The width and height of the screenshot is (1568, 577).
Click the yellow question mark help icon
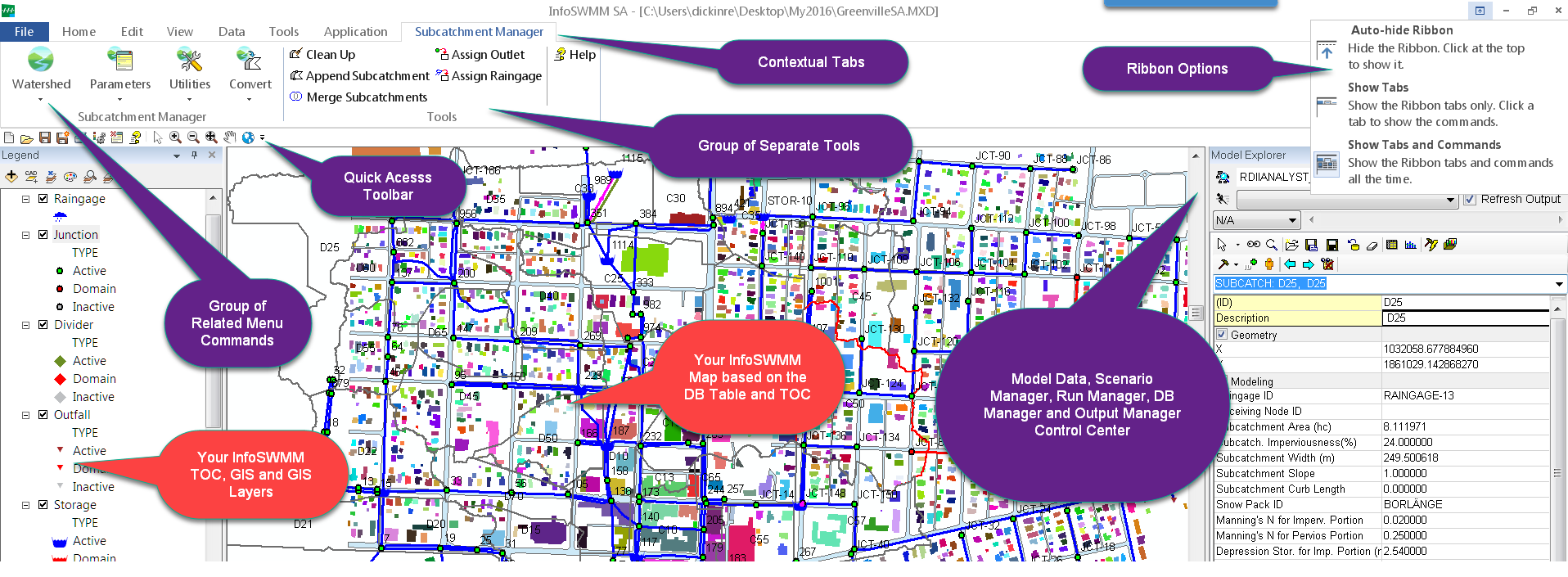pyautogui.click(x=135, y=137)
